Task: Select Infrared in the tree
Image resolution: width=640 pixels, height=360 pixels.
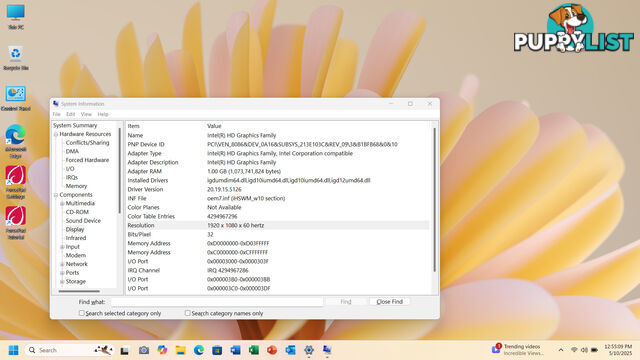Action: click(x=76, y=238)
